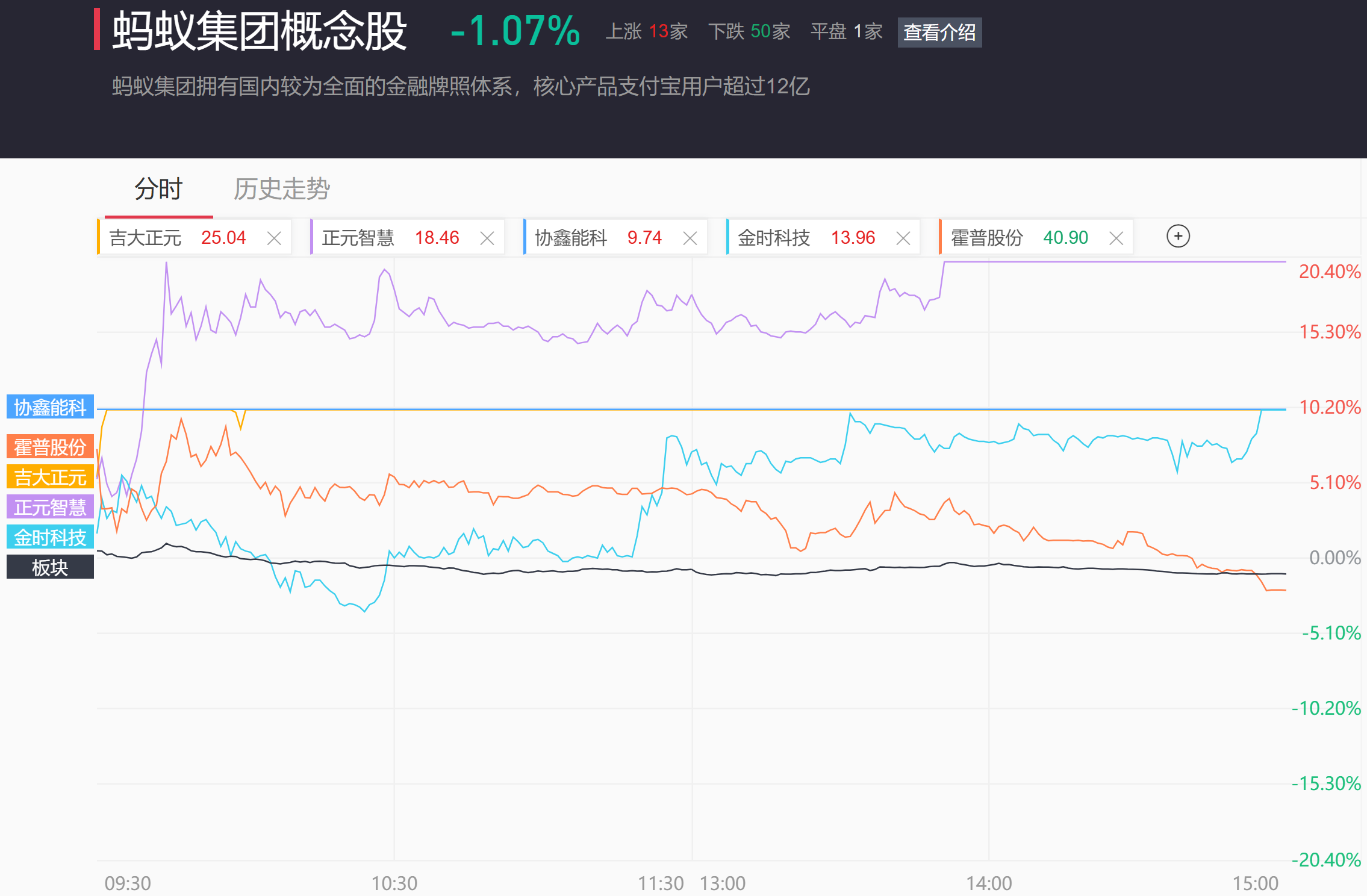Click 平盘 1家 flat count
1367x896 pixels.
pos(846,31)
